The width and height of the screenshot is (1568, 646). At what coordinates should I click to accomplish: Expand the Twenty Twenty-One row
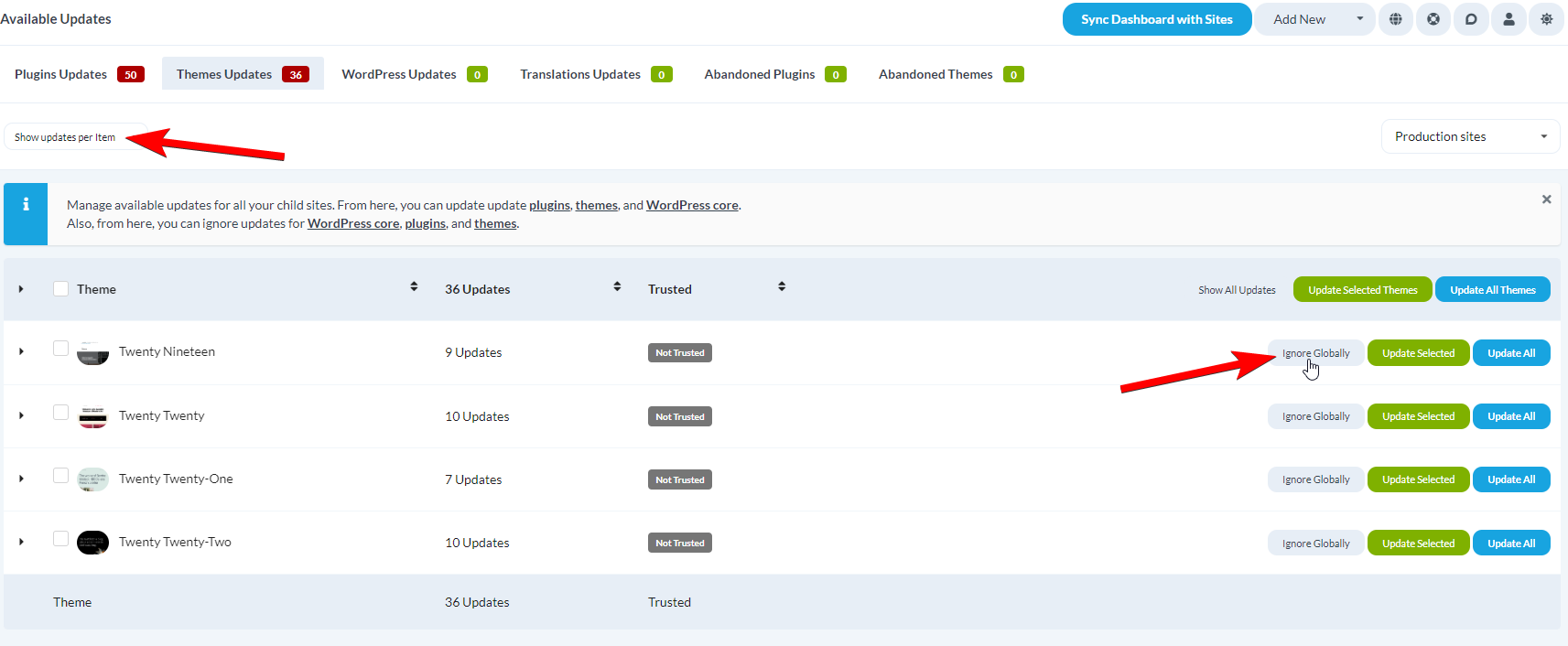21,479
